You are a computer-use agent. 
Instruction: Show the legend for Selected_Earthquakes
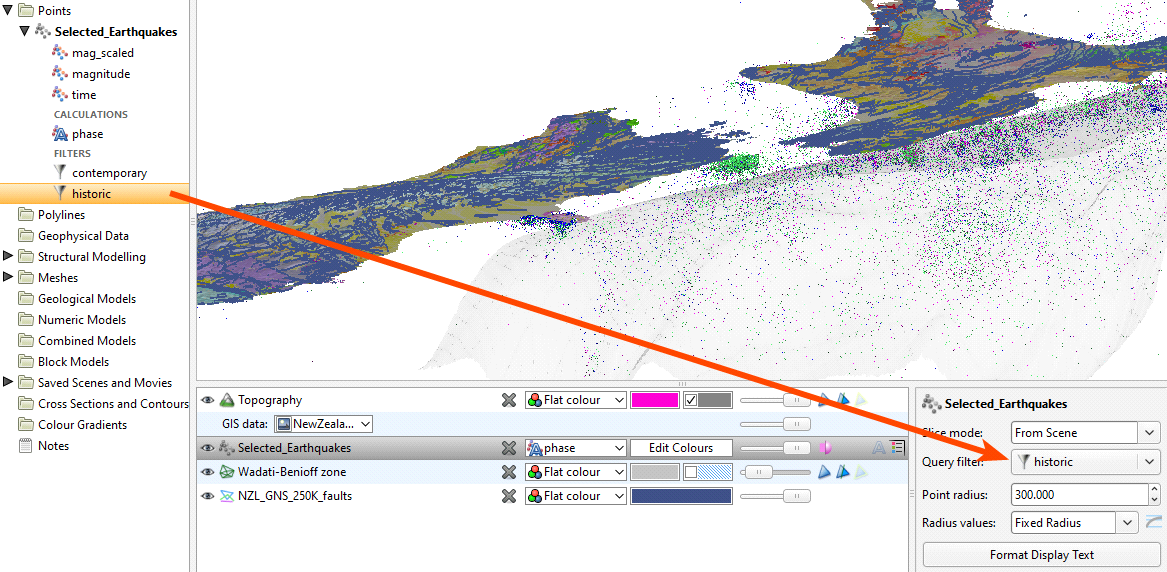click(x=897, y=448)
